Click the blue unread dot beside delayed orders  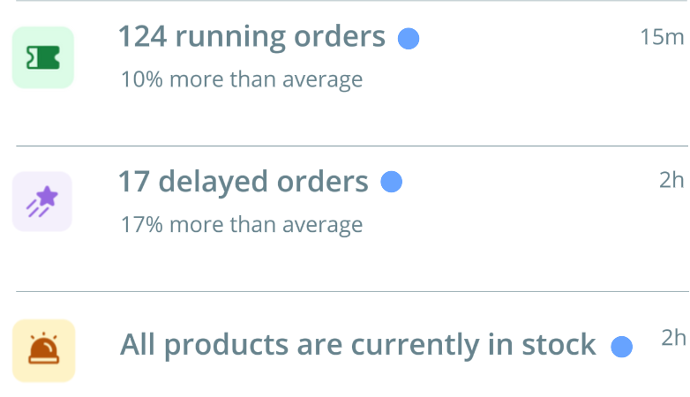pyautogui.click(x=391, y=182)
